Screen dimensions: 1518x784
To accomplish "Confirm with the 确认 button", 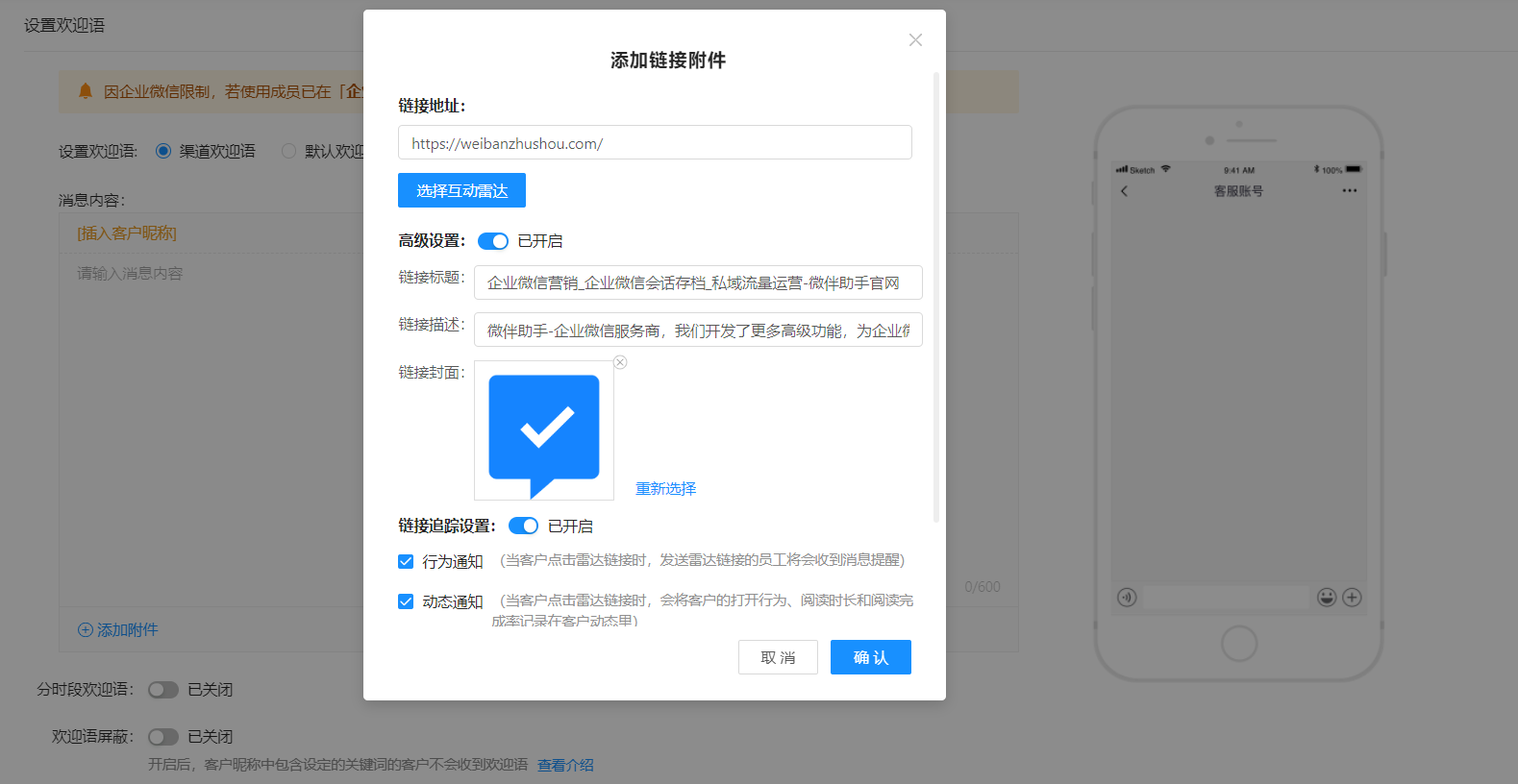I will click(x=871, y=657).
